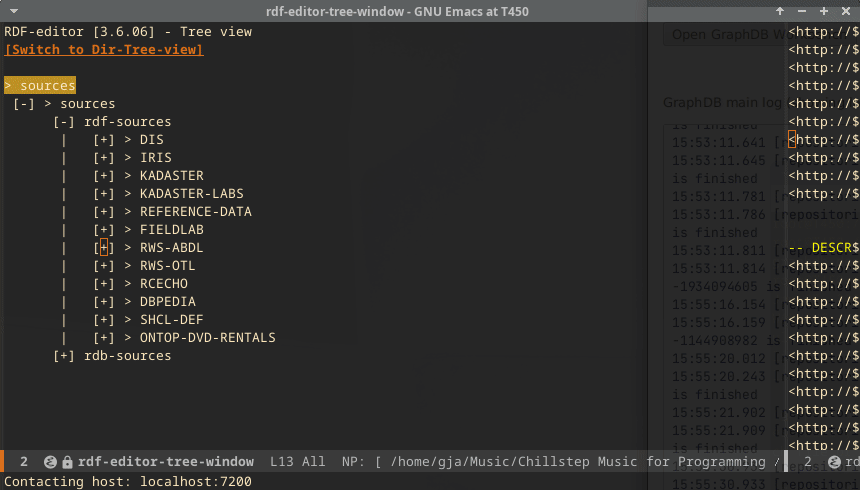
Task: Expand the RWS-ABDL node
Action: coord(104,248)
